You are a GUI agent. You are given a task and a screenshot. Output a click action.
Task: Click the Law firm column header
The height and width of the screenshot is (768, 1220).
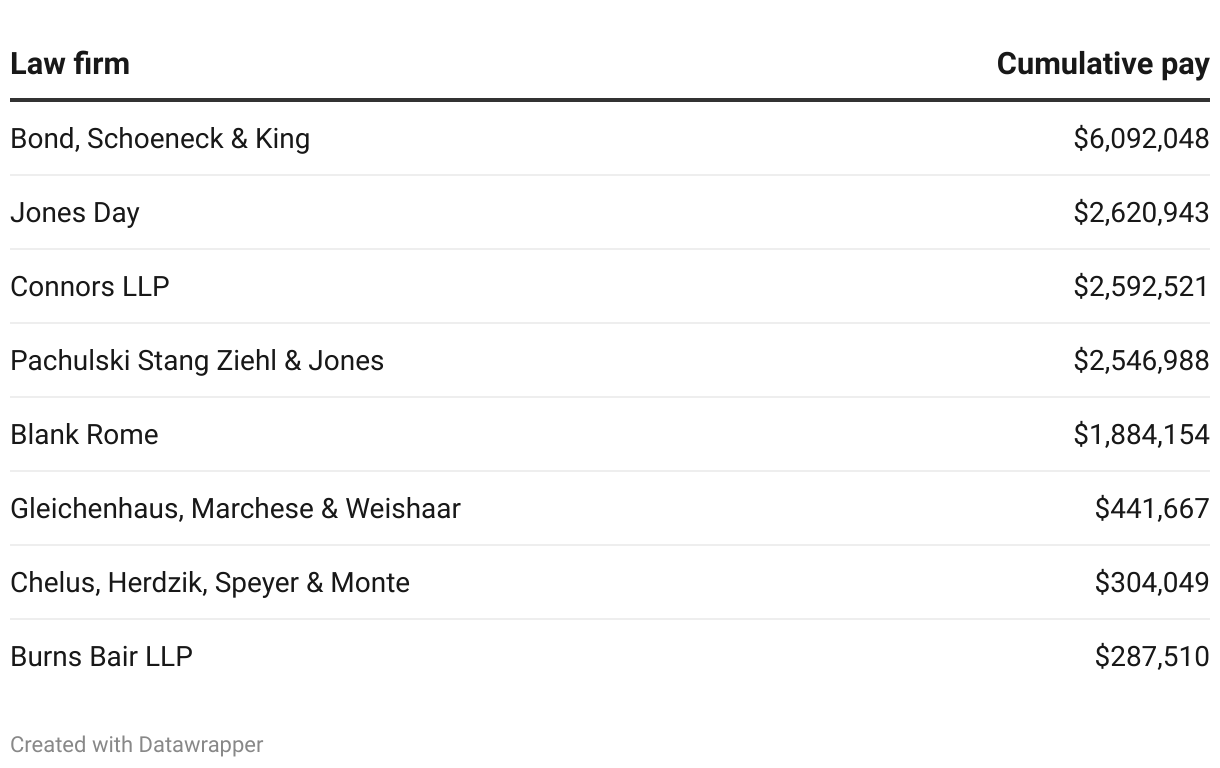tap(70, 64)
